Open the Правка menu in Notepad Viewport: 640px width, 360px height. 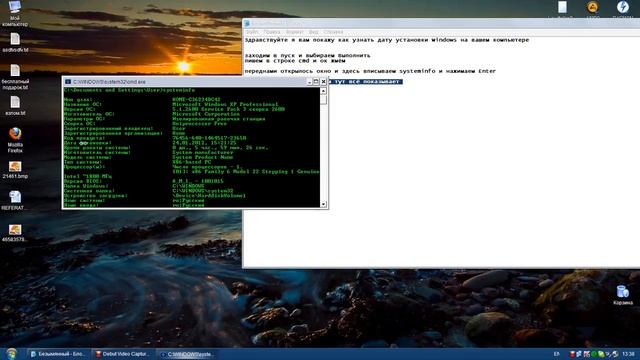pyautogui.click(x=272, y=32)
